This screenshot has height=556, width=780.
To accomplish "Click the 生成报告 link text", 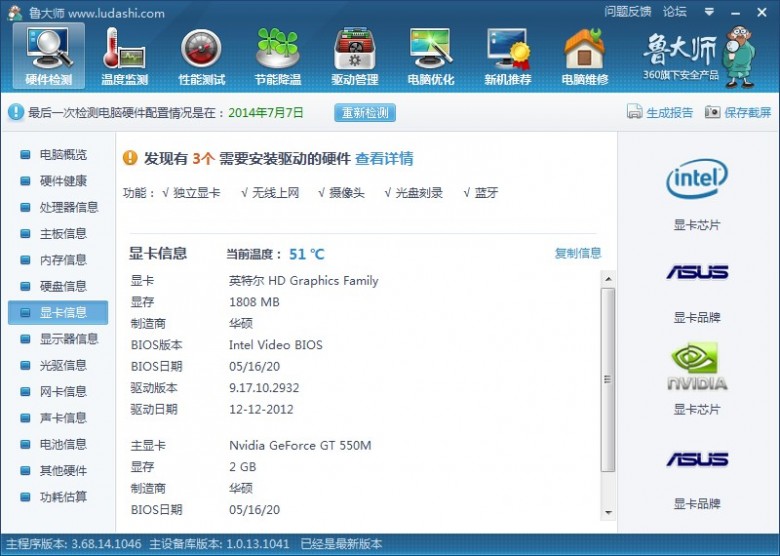I will pos(669,112).
